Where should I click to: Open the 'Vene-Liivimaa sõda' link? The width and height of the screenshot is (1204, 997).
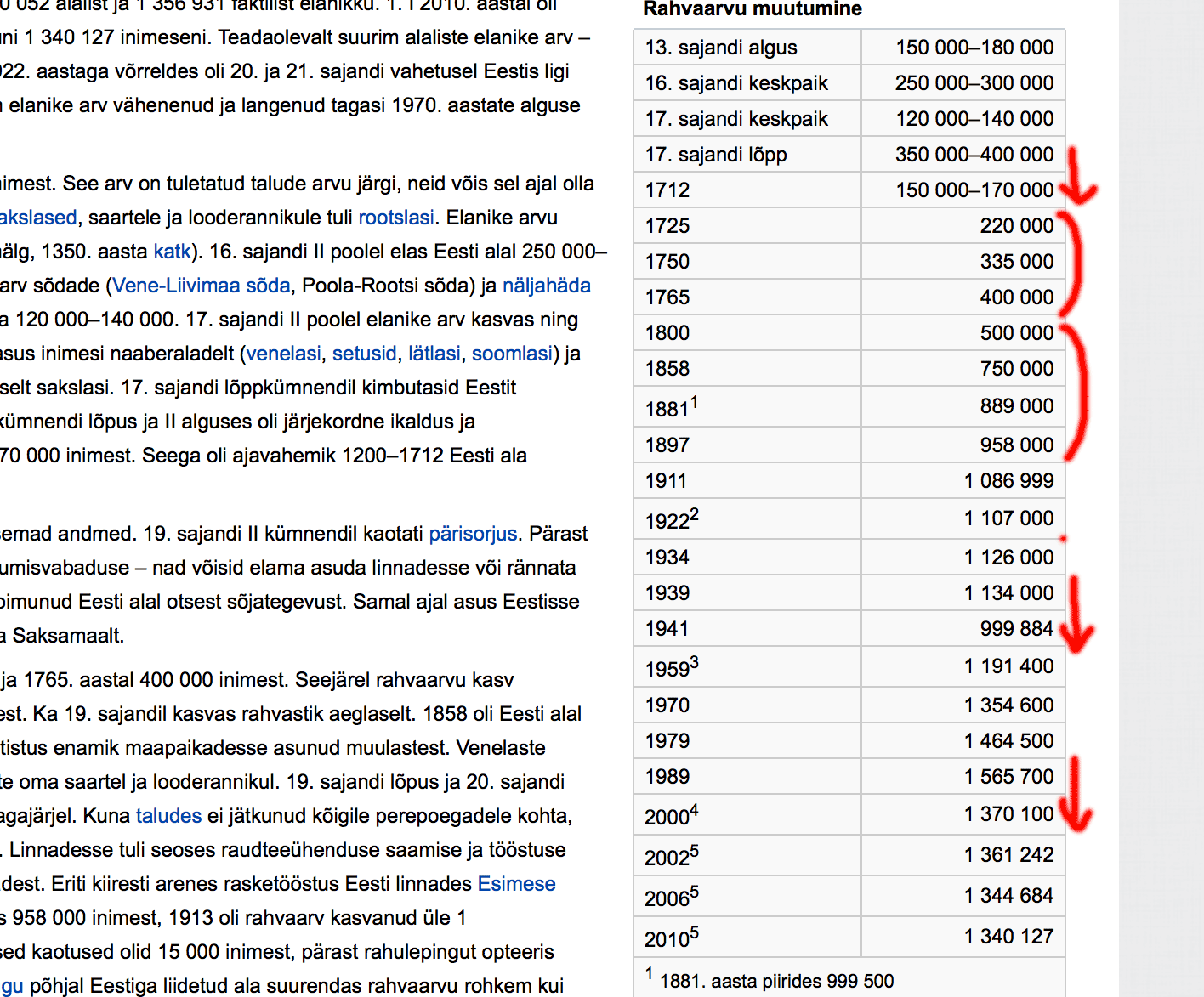[x=202, y=286]
